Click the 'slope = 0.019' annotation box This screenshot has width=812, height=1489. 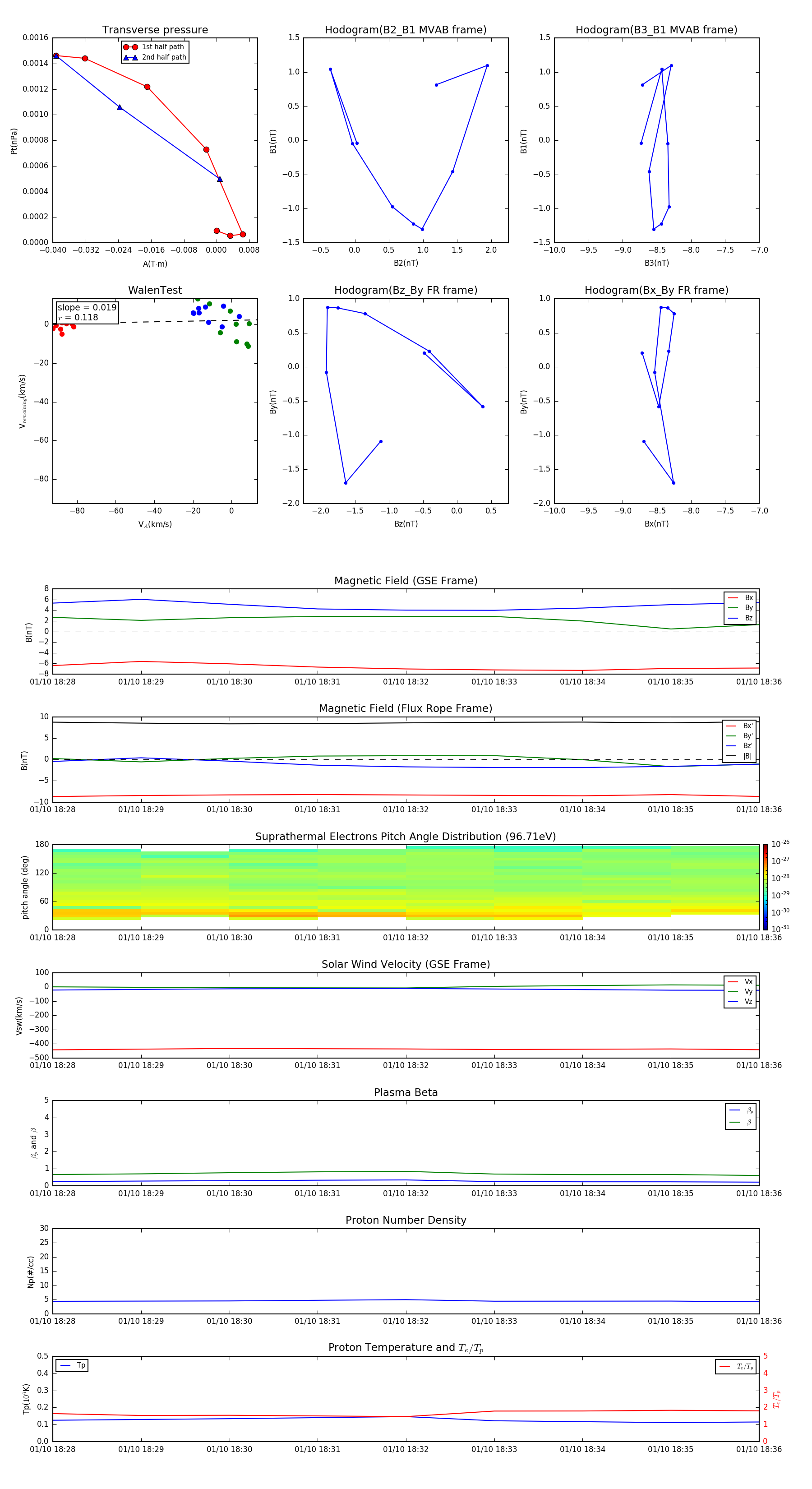(x=87, y=313)
